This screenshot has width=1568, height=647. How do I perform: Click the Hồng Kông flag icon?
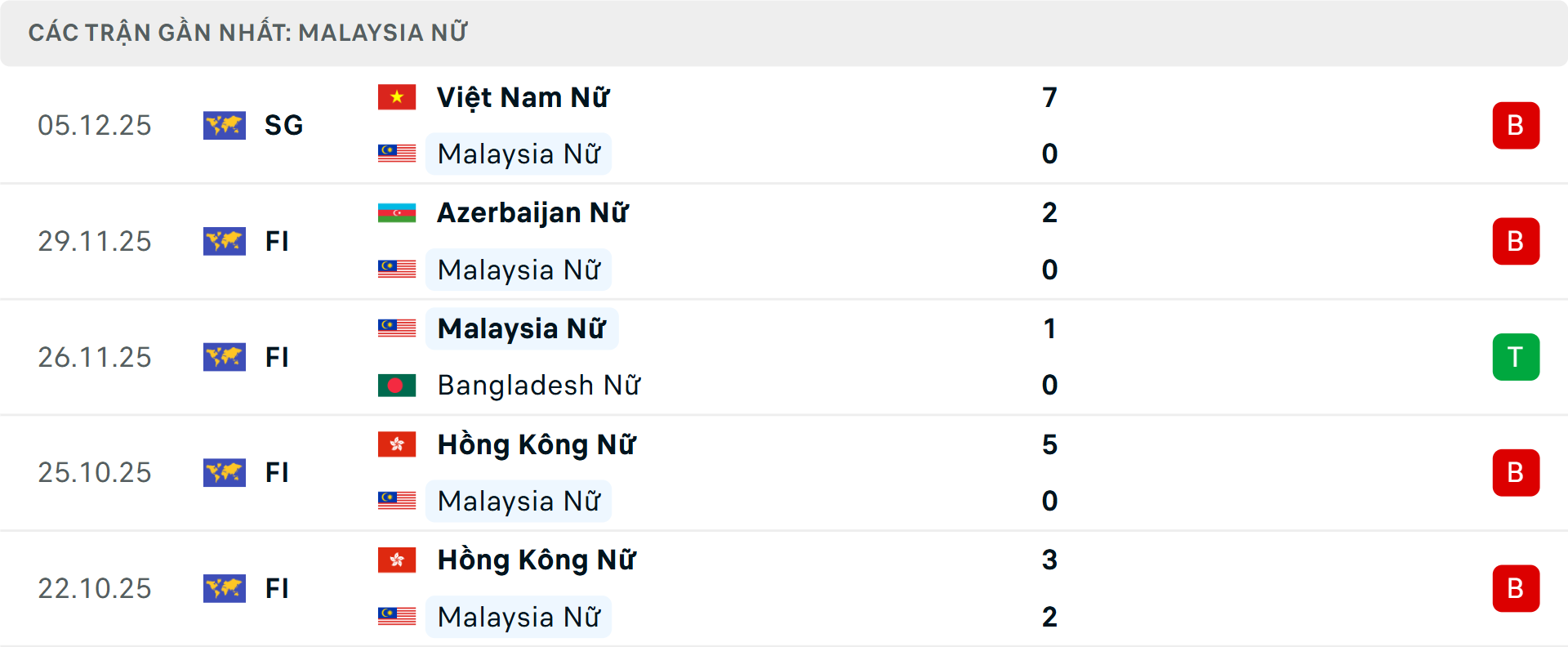click(x=397, y=444)
